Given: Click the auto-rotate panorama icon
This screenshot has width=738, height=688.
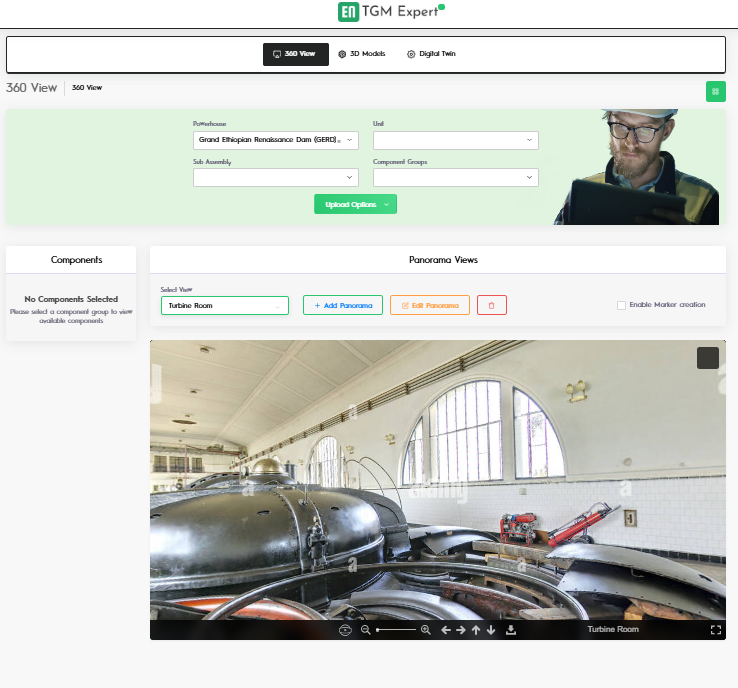Looking at the screenshot, I should [346, 630].
